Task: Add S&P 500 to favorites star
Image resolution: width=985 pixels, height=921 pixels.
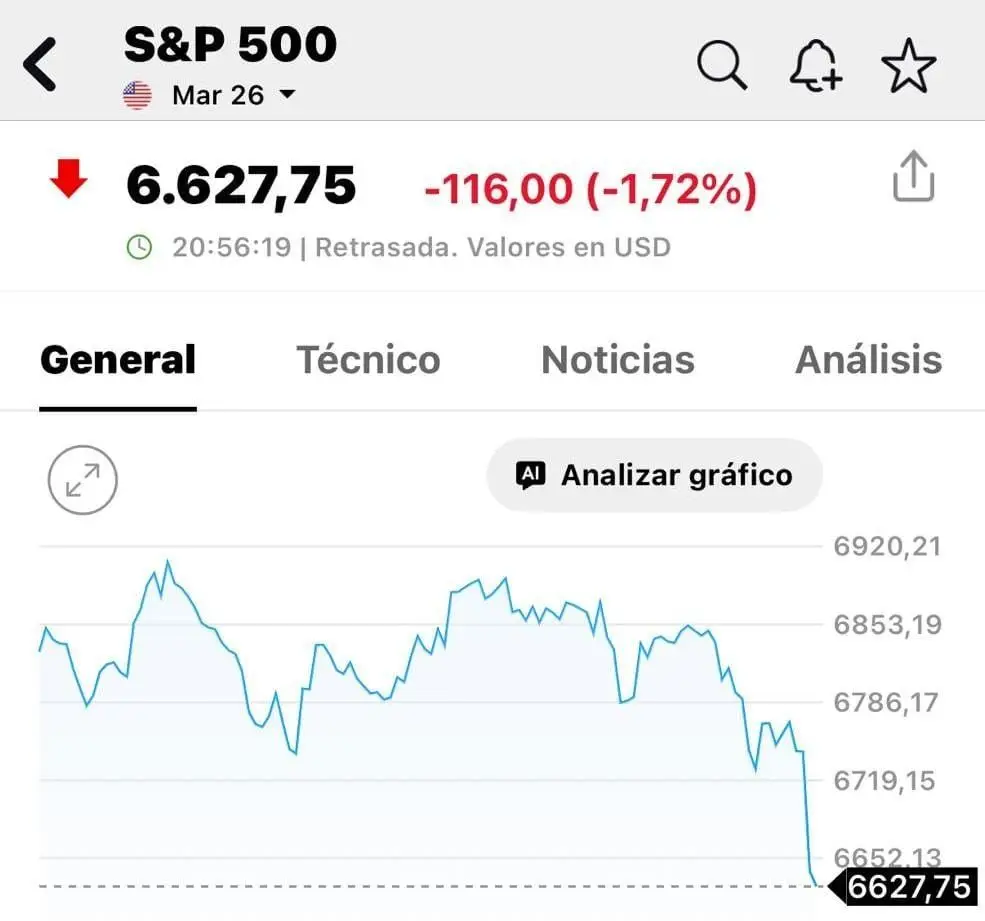Action: [908, 67]
